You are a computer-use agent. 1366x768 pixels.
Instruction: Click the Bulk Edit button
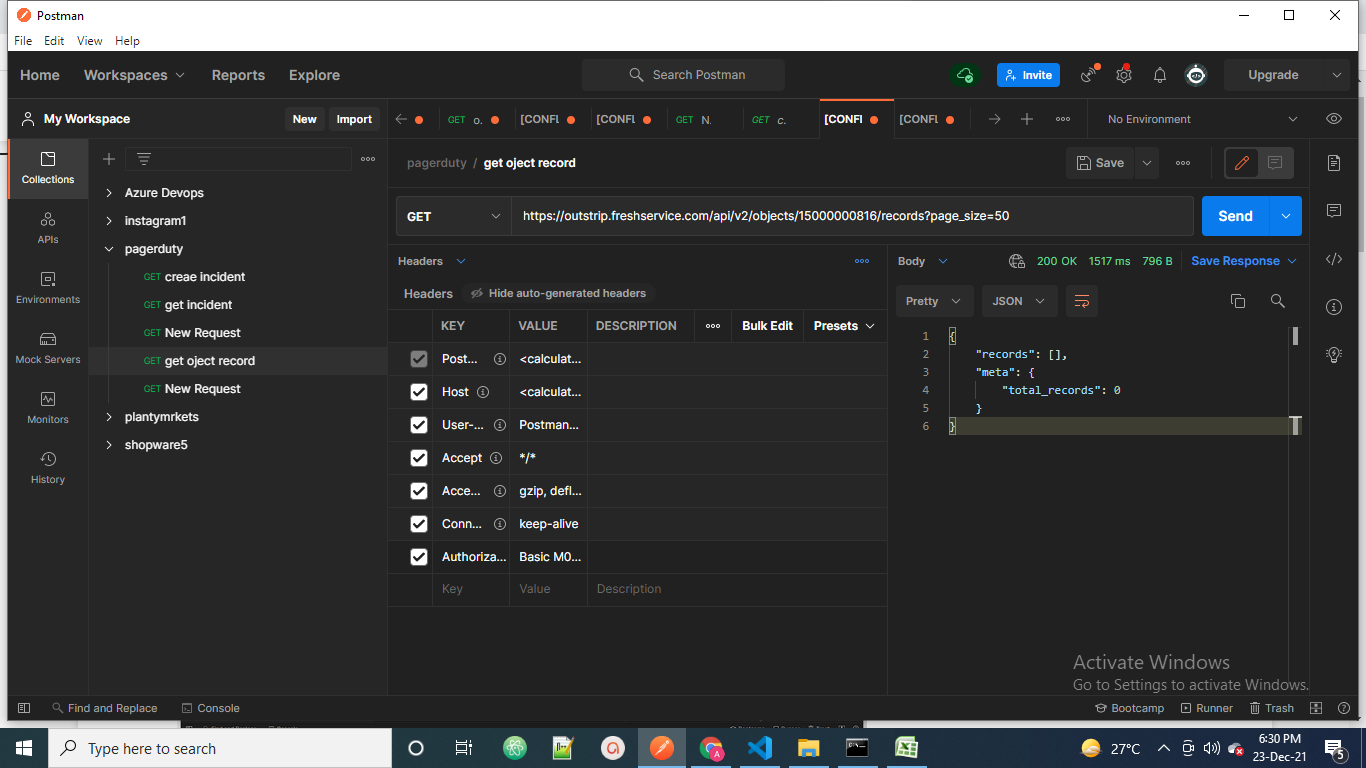click(767, 326)
